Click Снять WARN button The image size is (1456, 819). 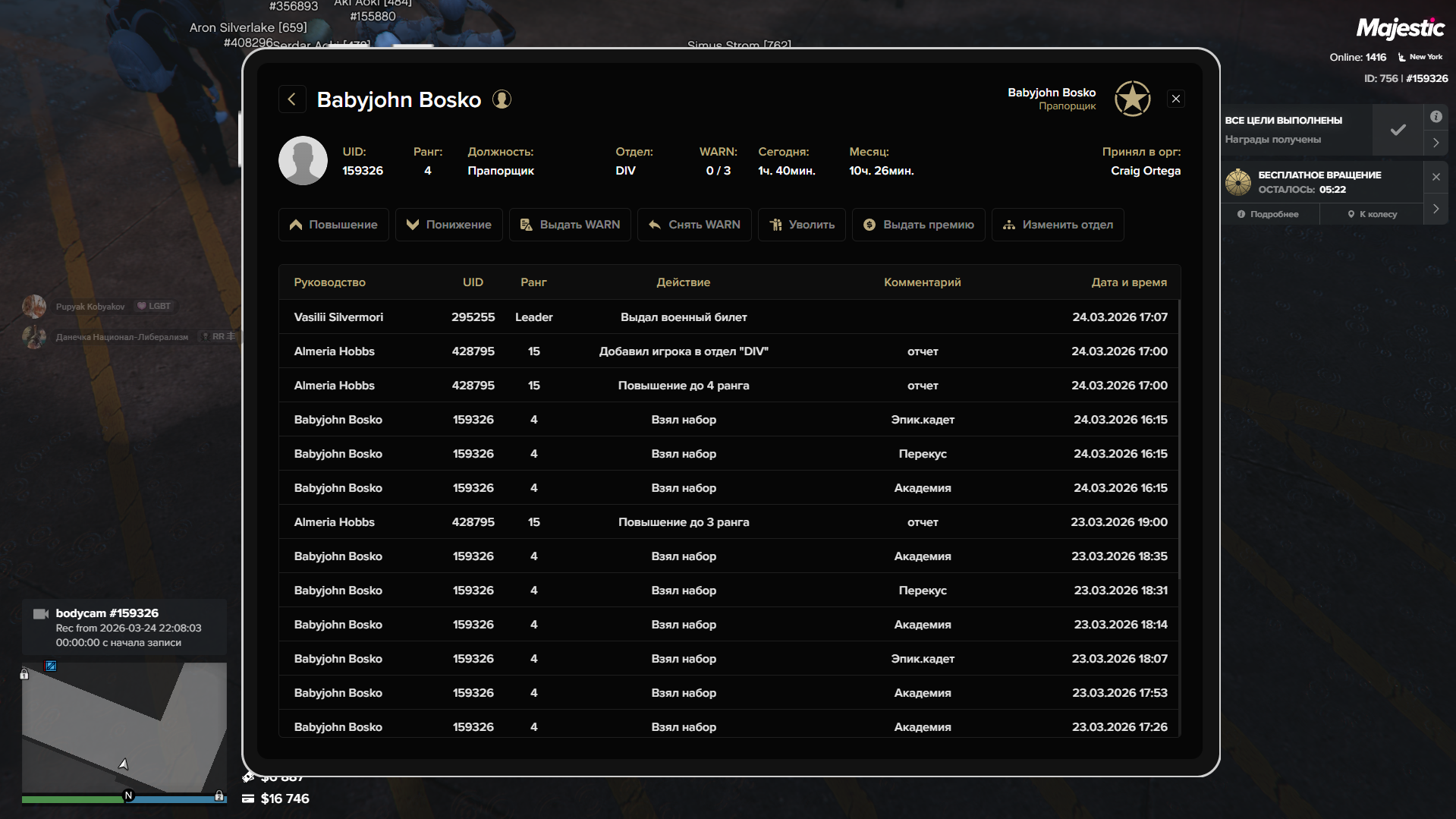pyautogui.click(x=694, y=225)
